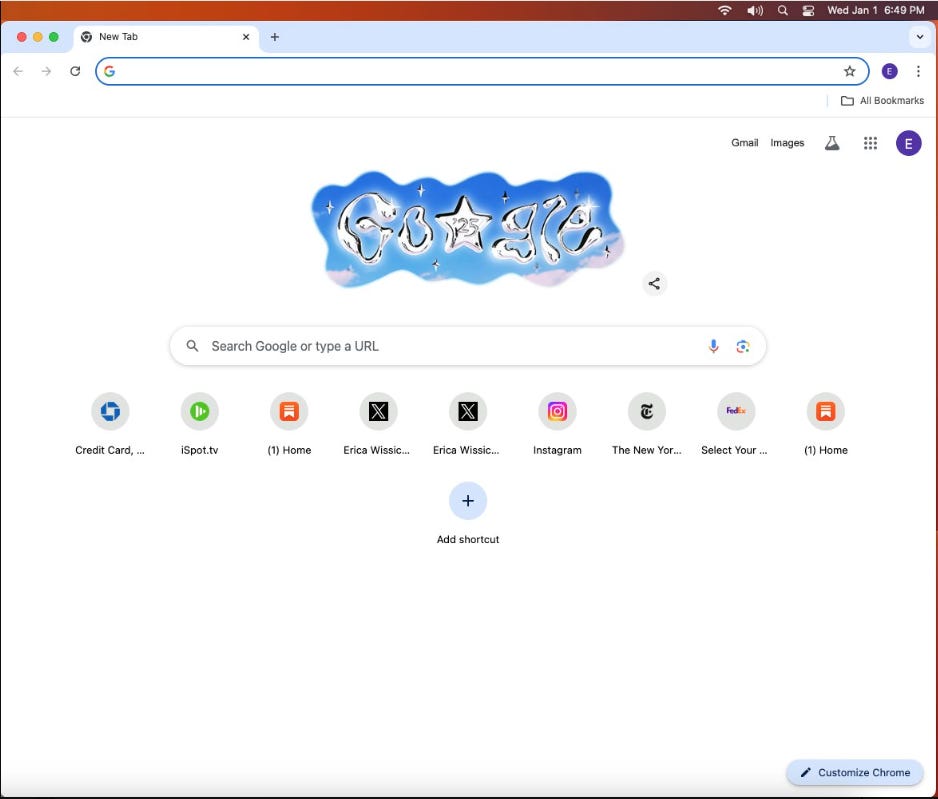
Task: Open the first (1) Home shortcut
Action: 289,425
